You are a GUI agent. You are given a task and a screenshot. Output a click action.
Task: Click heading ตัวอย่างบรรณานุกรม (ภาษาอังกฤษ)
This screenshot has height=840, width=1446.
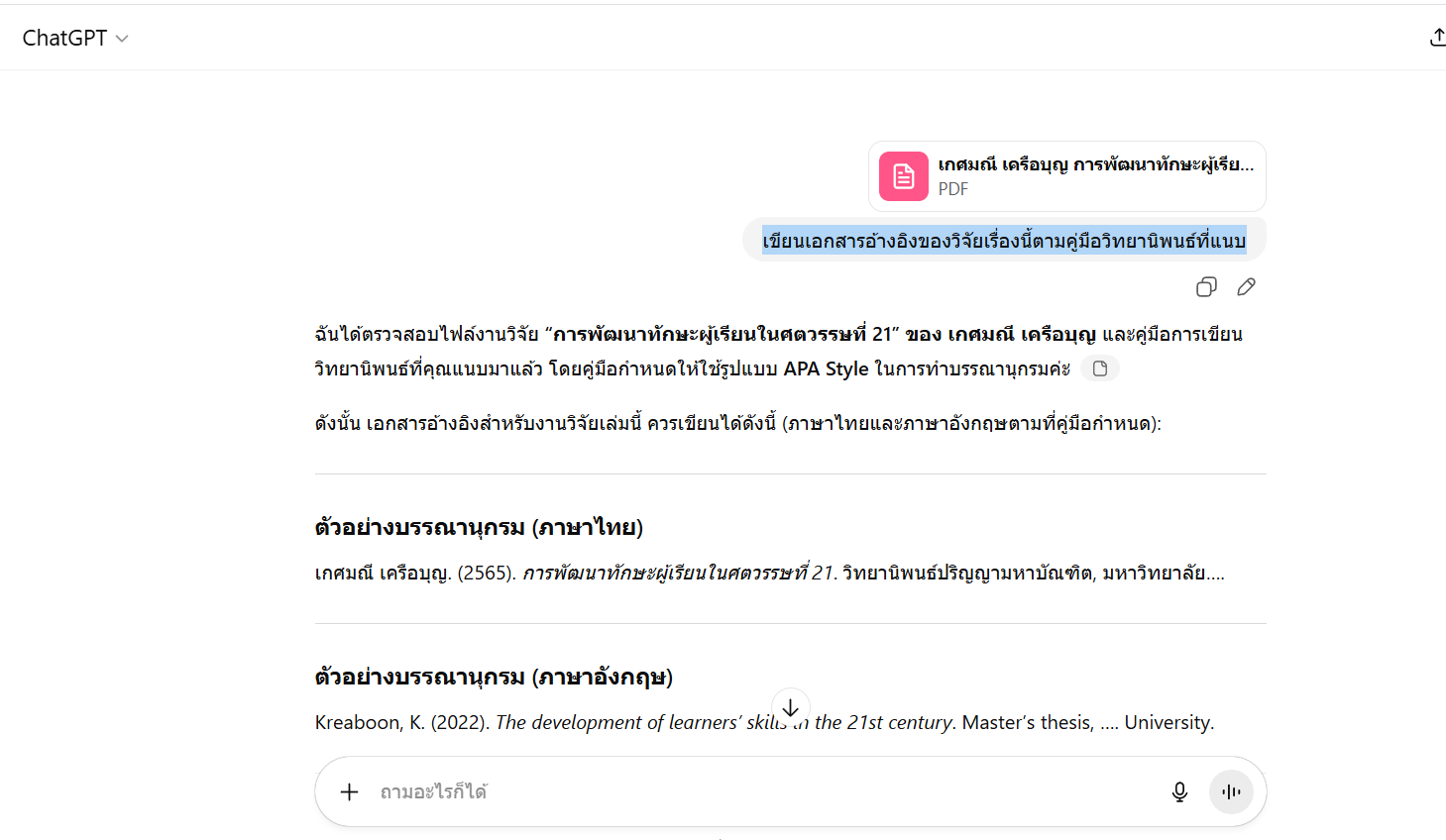tap(494, 677)
